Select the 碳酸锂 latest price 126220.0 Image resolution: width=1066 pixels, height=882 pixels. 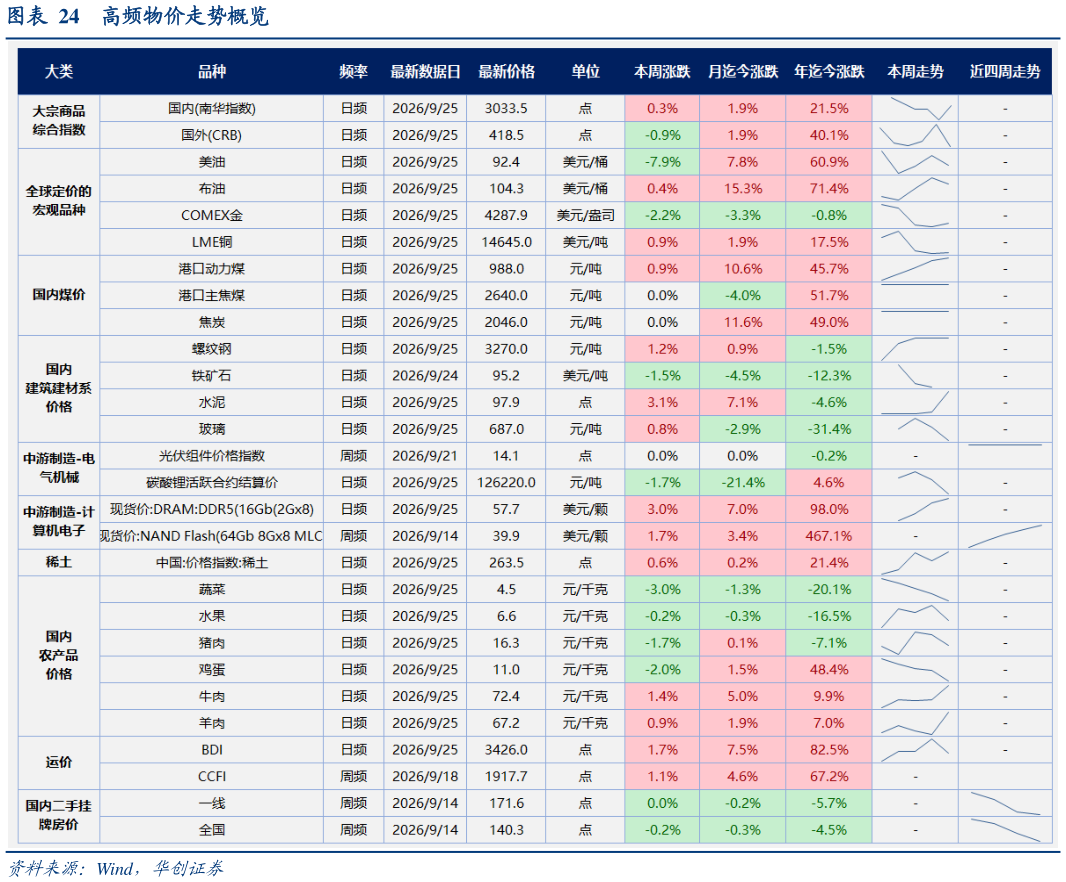[x=506, y=482]
